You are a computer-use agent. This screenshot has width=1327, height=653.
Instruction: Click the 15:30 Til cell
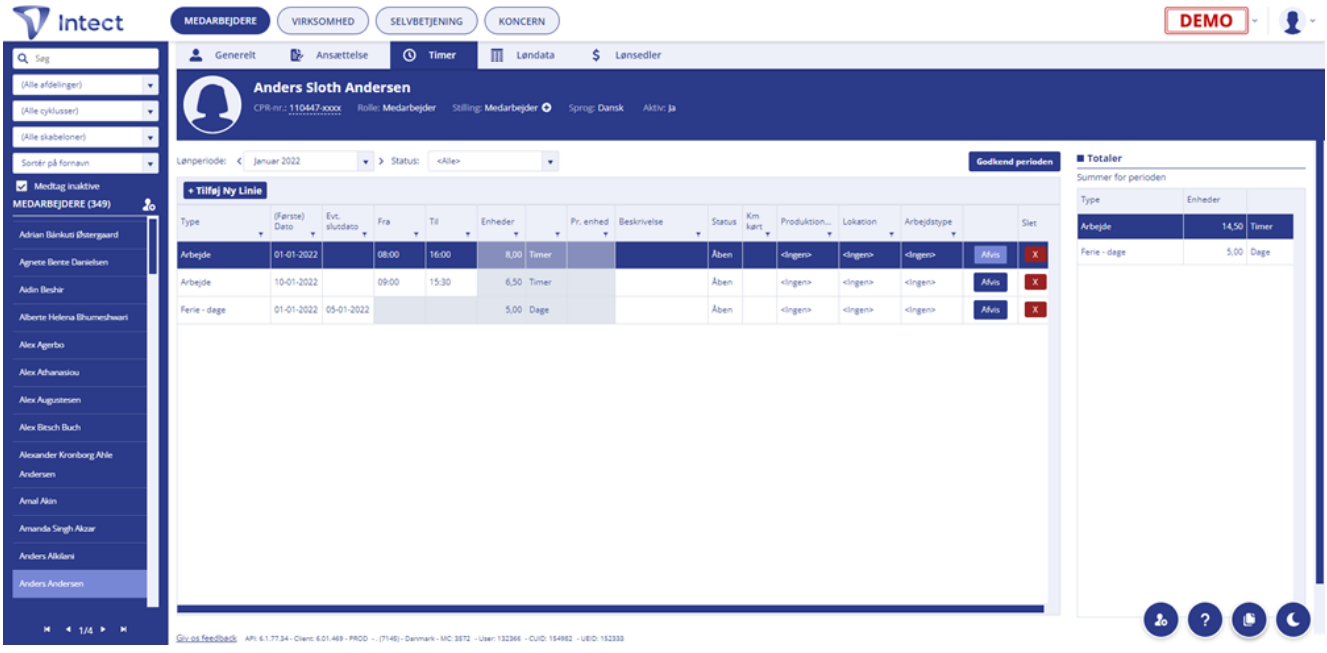[451, 282]
